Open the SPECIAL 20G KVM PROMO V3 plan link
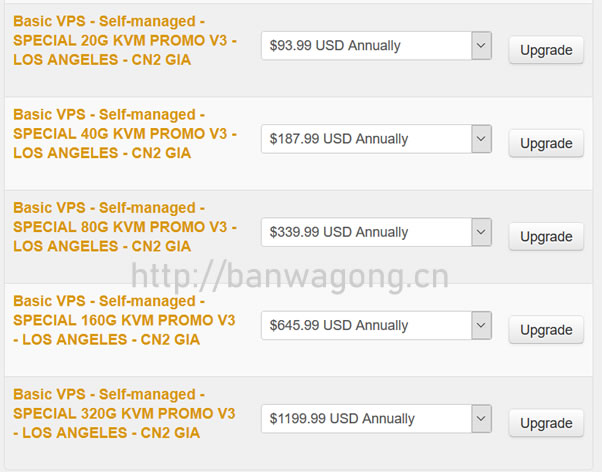Viewport: 602px width, 472px height. 125,41
